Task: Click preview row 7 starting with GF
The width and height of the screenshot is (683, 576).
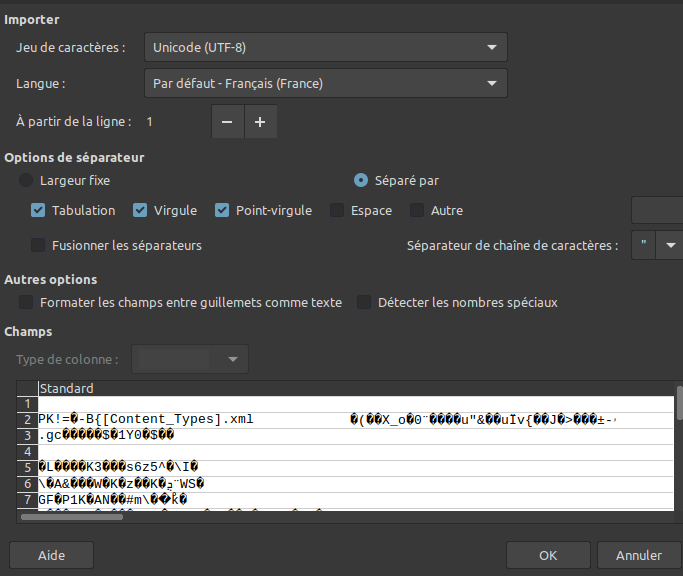Action: 355,500
